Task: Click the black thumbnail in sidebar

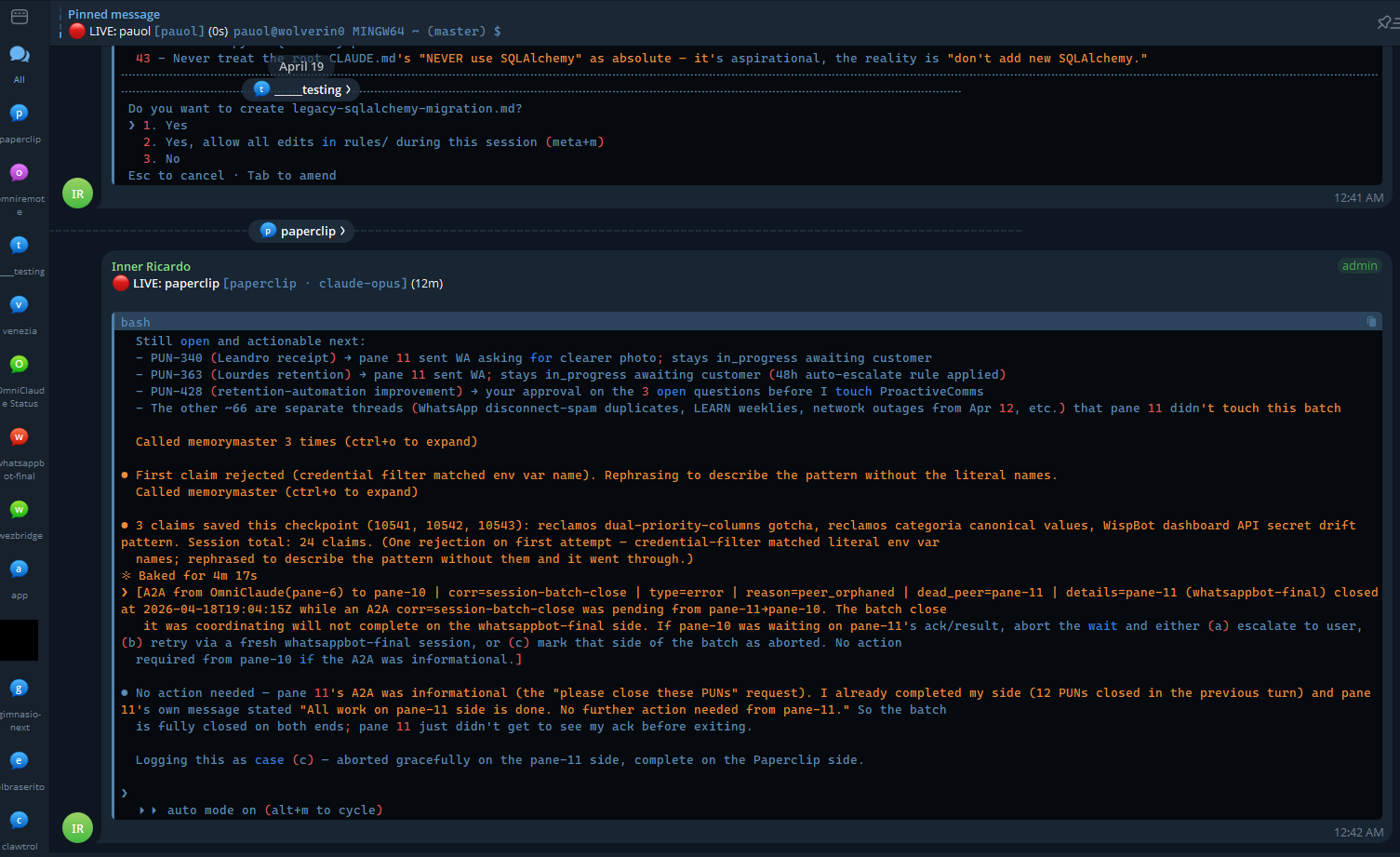Action: [x=20, y=640]
